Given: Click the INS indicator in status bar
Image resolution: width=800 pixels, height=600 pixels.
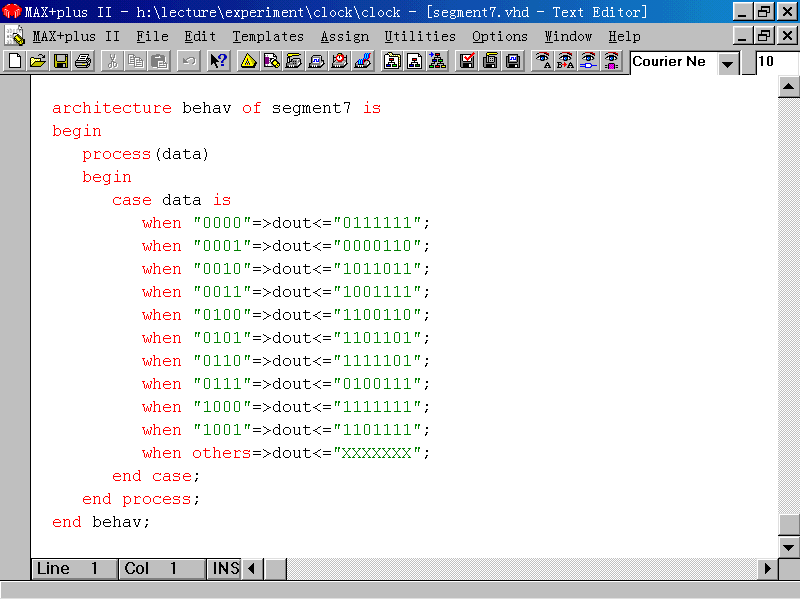Looking at the screenshot, I should 226,568.
